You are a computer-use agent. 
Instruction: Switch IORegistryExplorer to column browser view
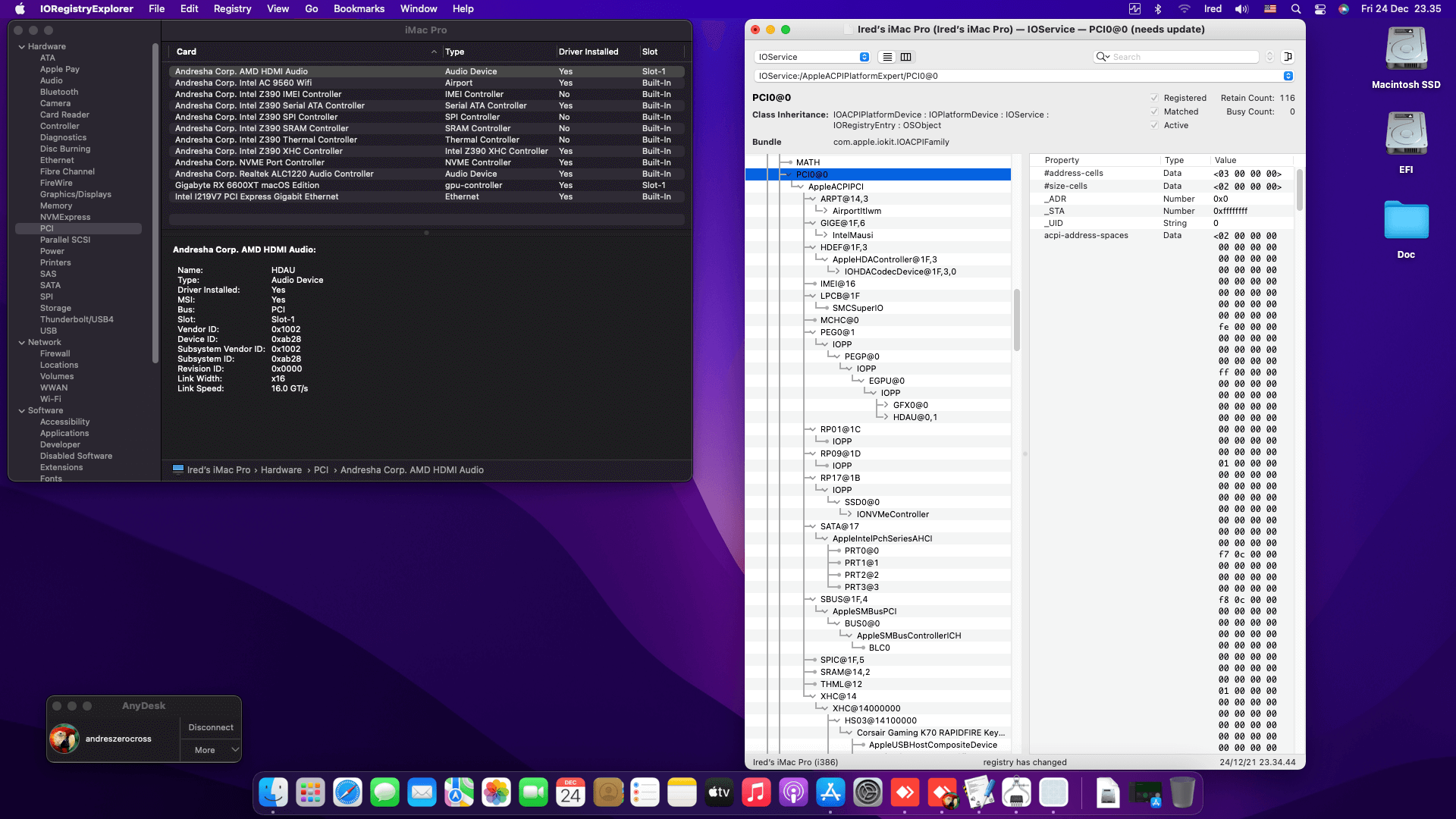[x=905, y=57]
